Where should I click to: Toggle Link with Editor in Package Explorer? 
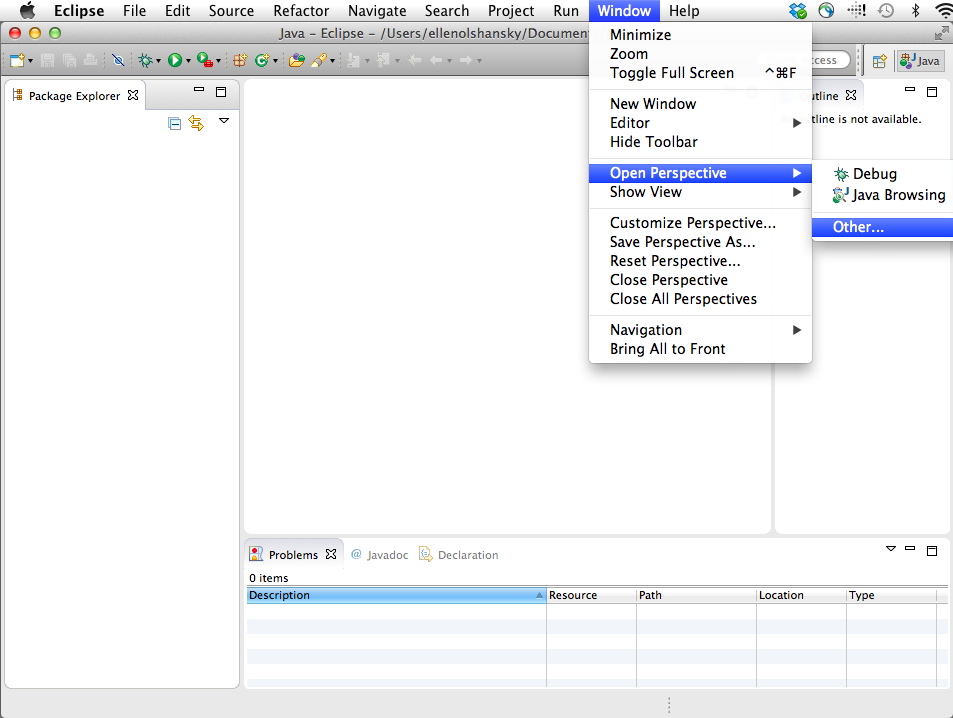pos(196,123)
